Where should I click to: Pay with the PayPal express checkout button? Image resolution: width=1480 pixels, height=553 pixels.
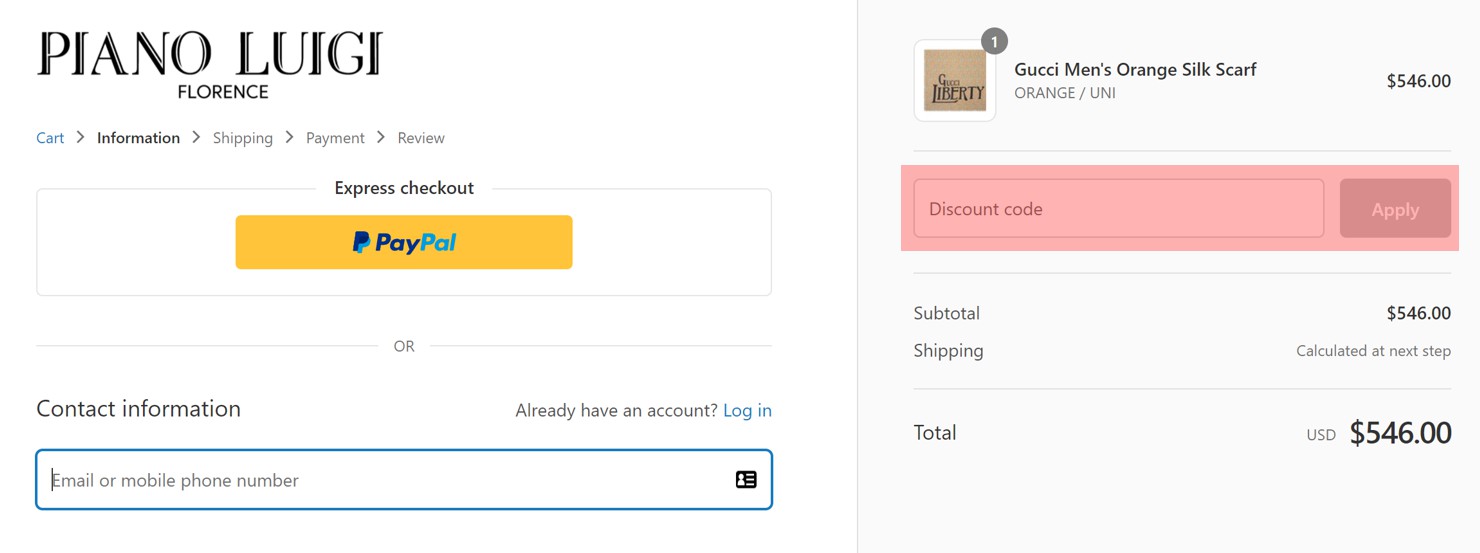coord(404,242)
